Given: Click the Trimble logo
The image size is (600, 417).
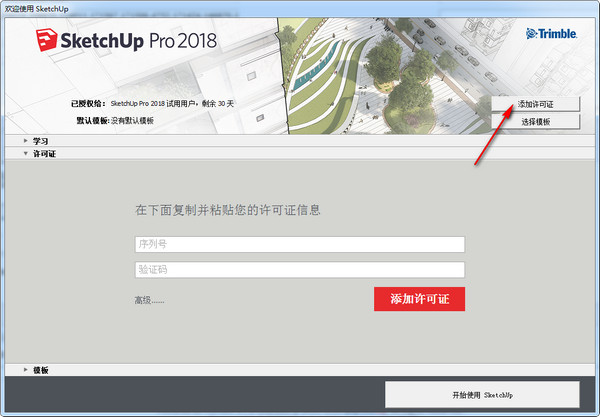Looking at the screenshot, I should tap(551, 34).
